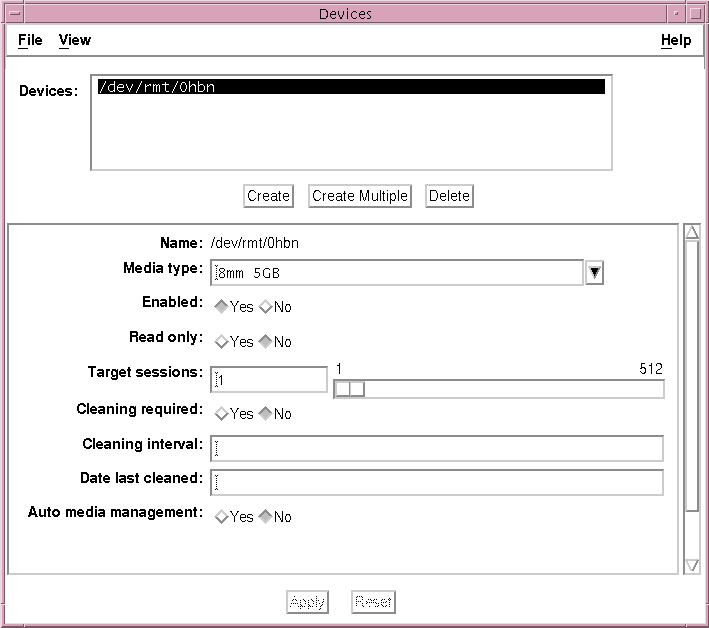Click the Create button

(268, 196)
